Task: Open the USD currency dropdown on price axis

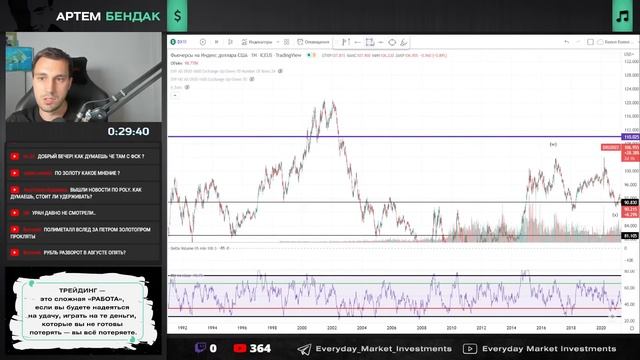Action: pos(629,54)
